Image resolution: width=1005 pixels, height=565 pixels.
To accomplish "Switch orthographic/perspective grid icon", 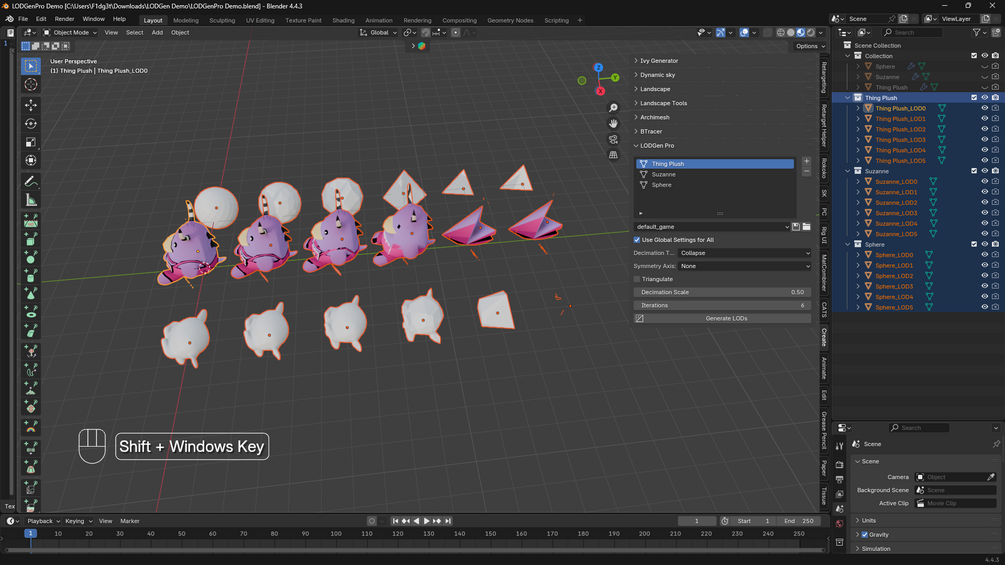I will pos(613,154).
